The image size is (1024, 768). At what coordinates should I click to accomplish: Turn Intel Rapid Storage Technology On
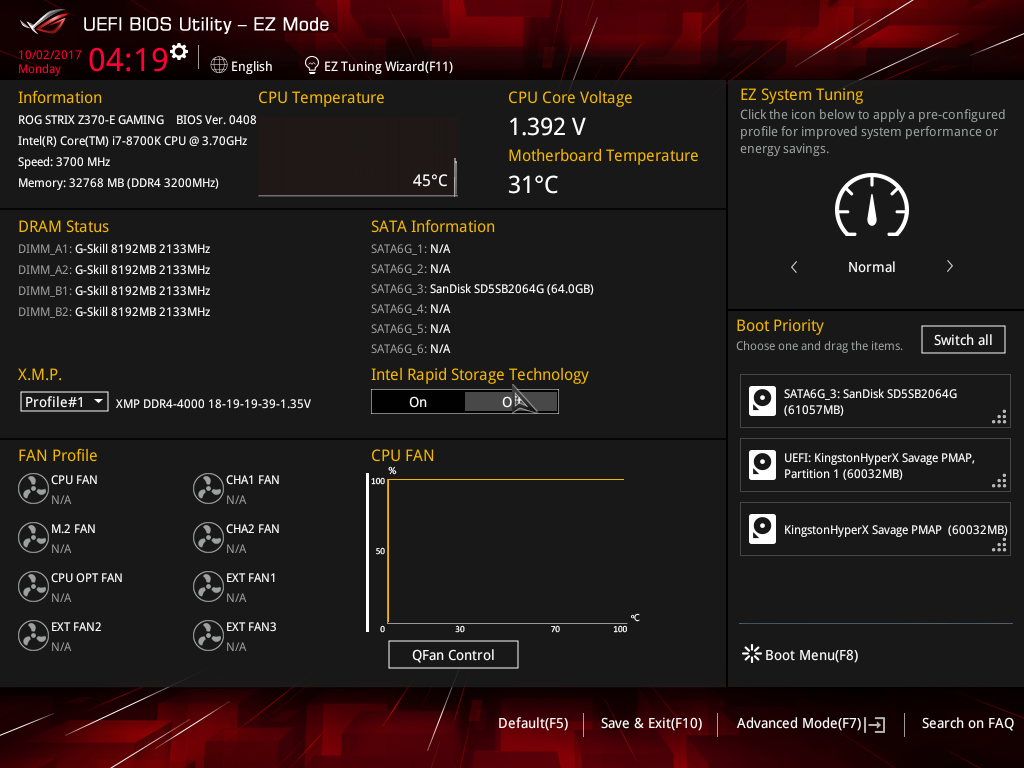[418, 402]
